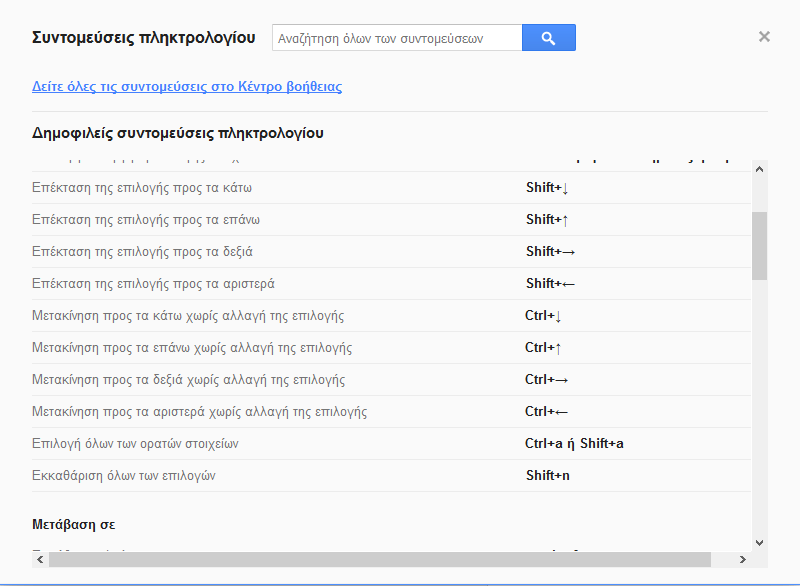This screenshot has height=586, width=800.
Task: Click the vertical scrollbar up arrow
Action: click(x=759, y=169)
